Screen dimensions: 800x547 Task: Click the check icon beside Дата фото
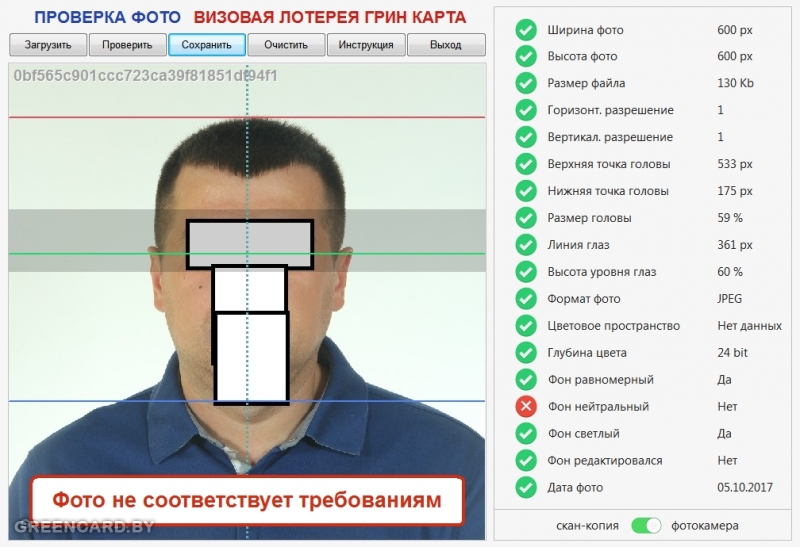[x=526, y=488]
